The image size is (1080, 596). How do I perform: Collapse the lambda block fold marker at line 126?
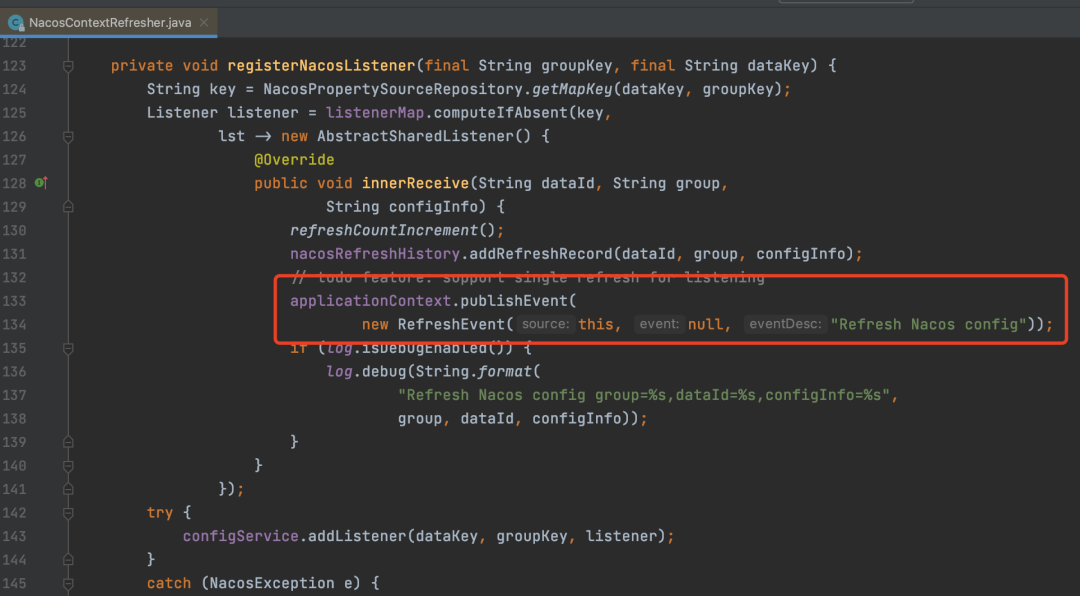68,136
